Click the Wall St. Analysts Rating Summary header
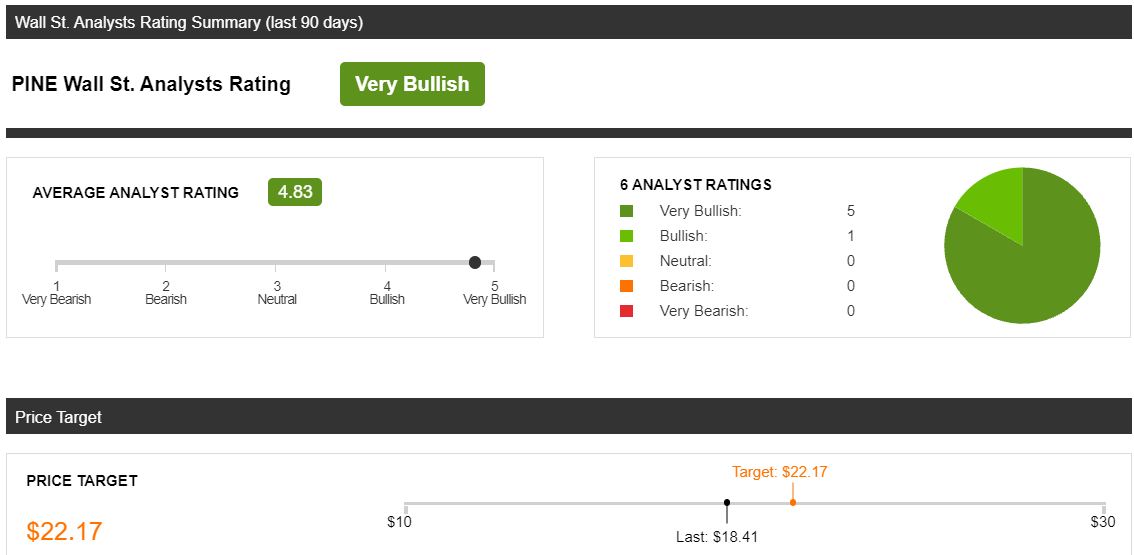The image size is (1134, 555). (189, 23)
